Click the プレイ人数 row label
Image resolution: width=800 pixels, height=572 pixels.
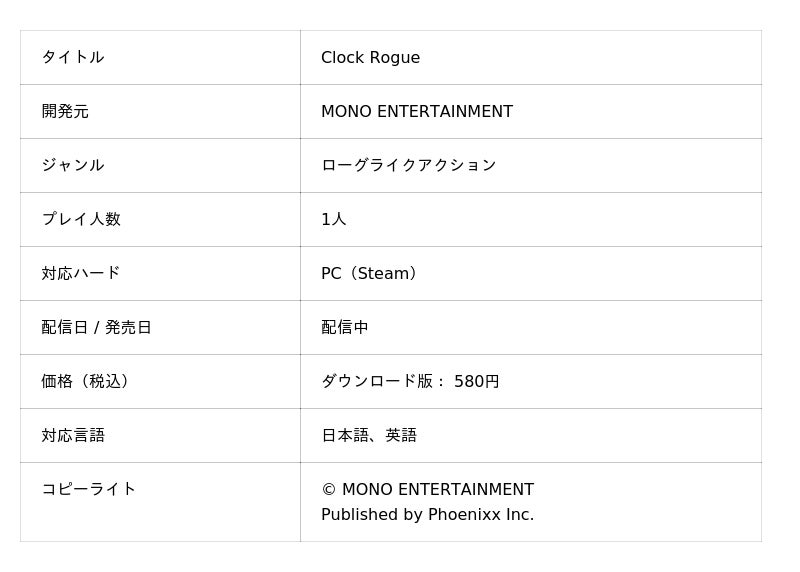(x=81, y=219)
